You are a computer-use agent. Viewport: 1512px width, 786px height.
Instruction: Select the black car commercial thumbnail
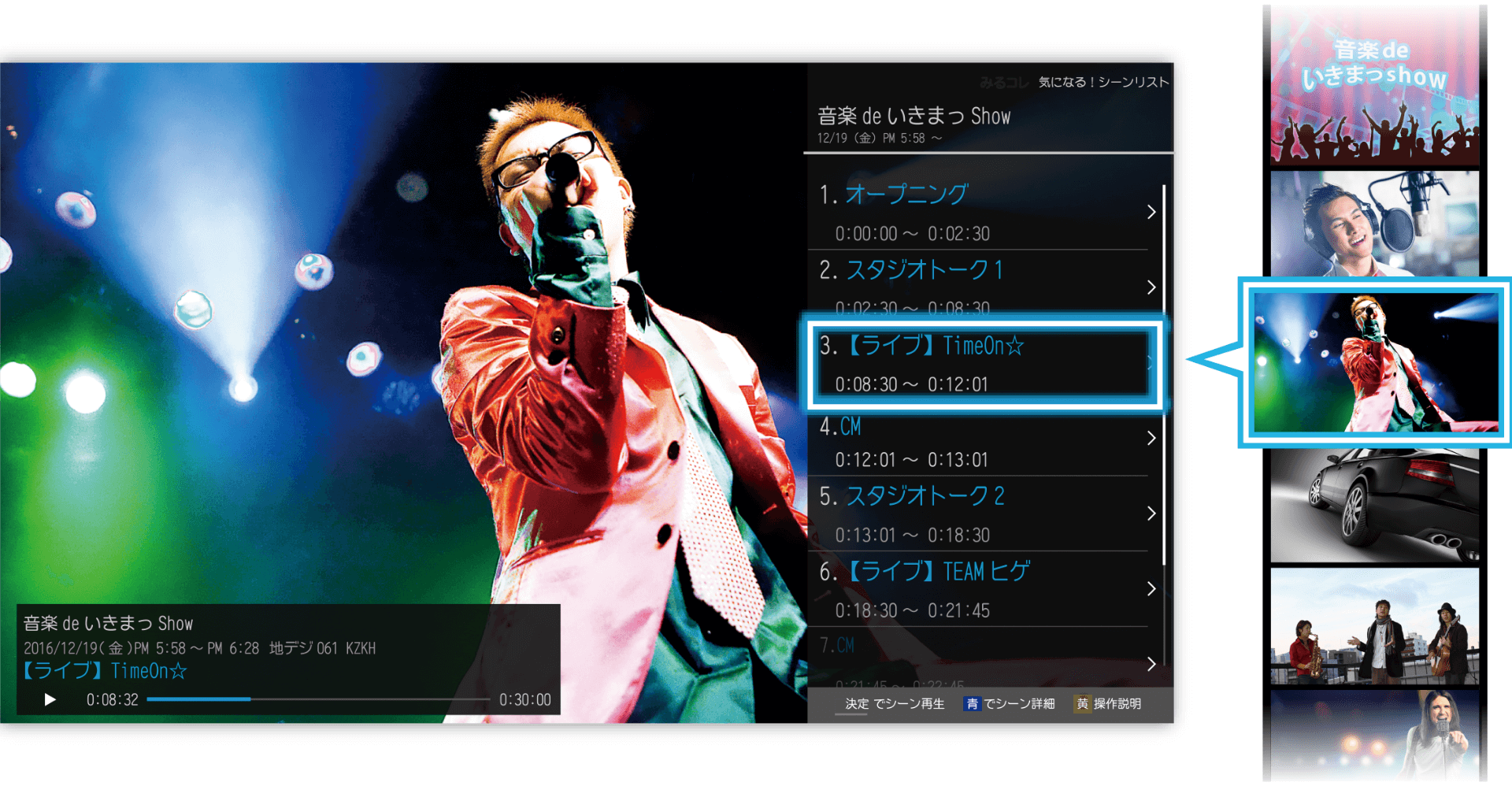tap(1374, 506)
